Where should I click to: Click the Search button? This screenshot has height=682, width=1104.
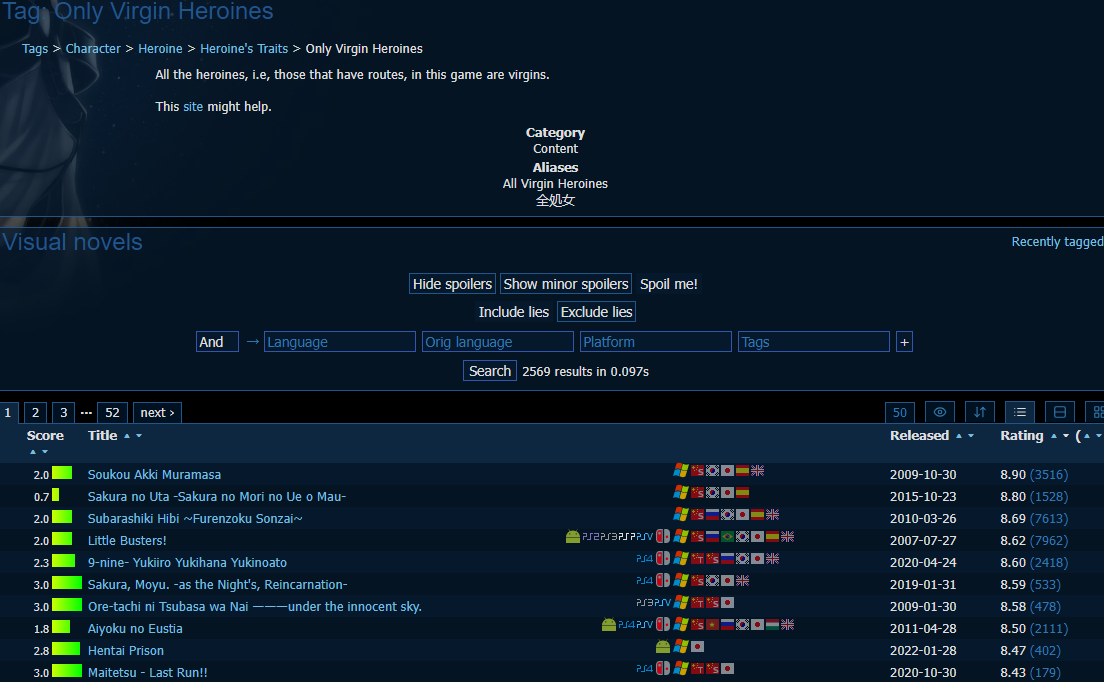pyautogui.click(x=489, y=371)
